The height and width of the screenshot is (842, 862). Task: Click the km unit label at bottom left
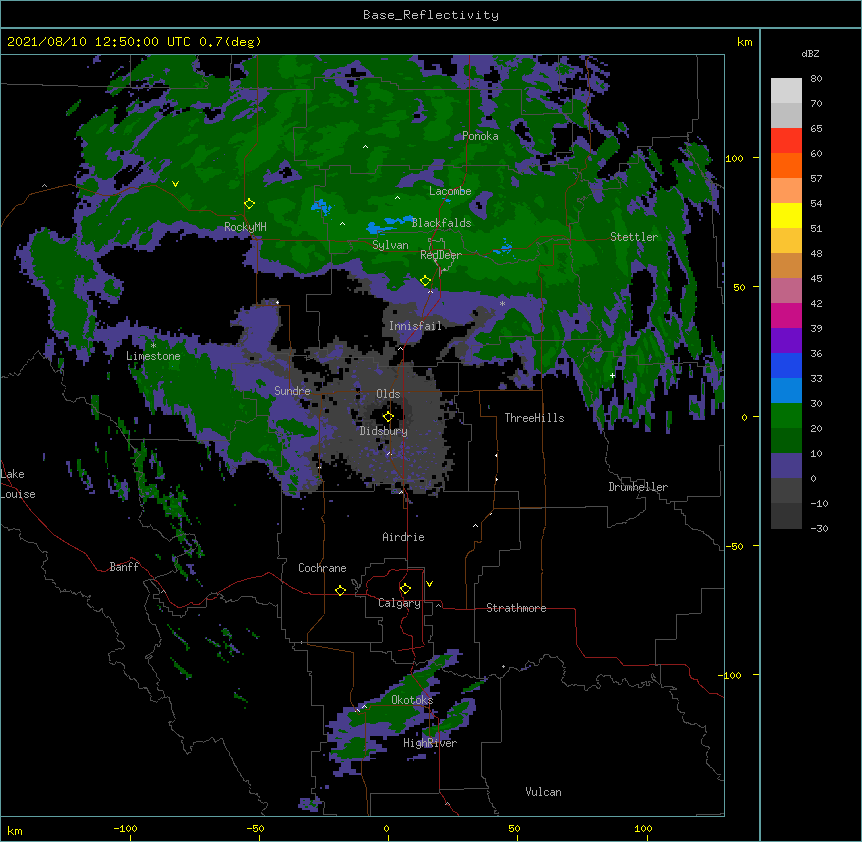tap(15, 831)
